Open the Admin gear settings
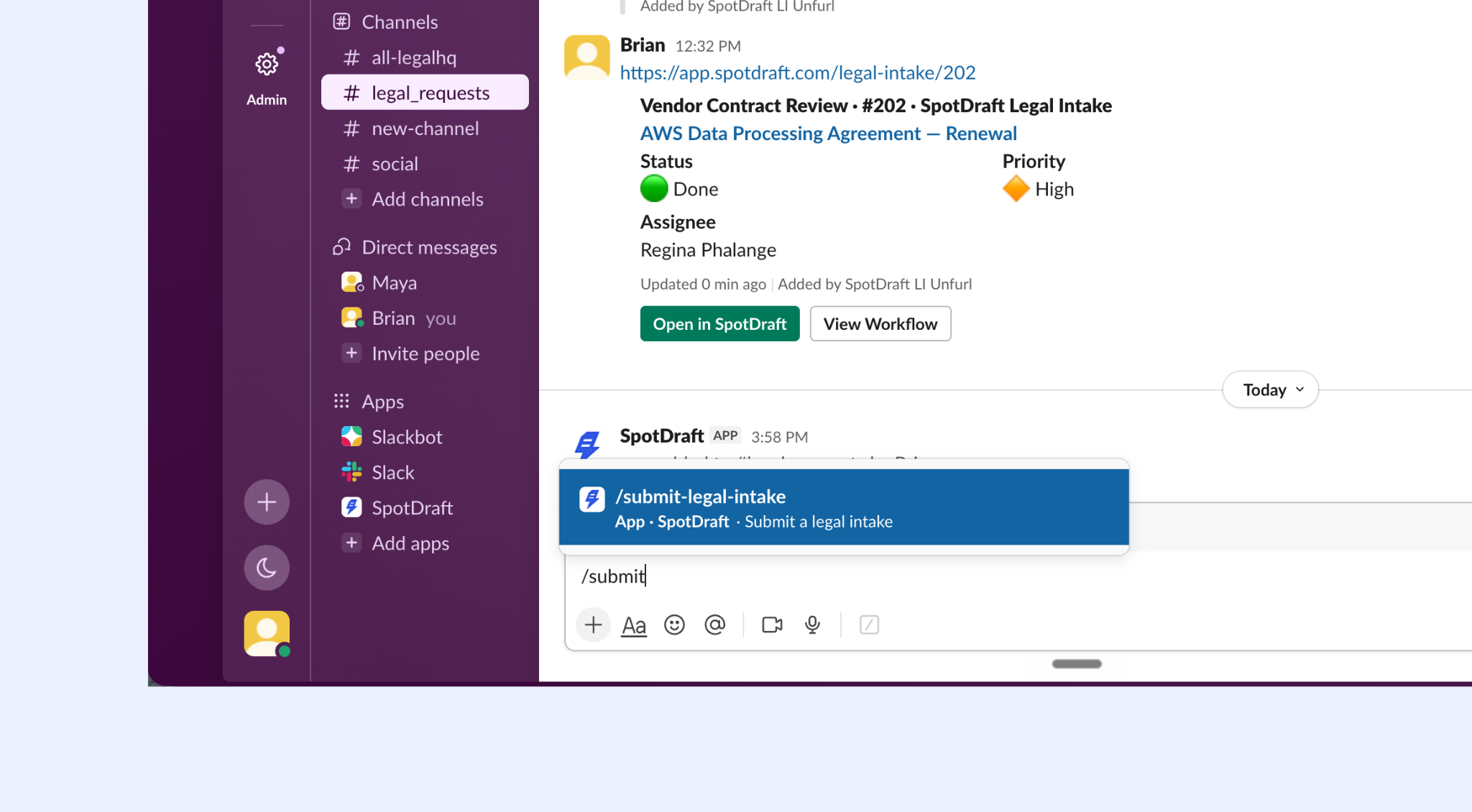This screenshot has height=812, width=1472. pos(267,65)
